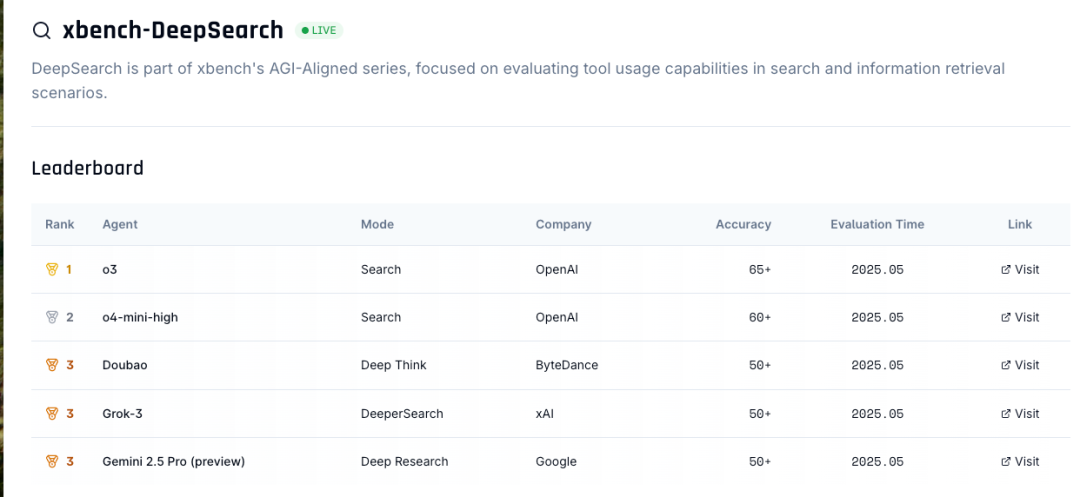The image size is (1080, 497).
Task: Click the bronze medal icon in Grok-3 row
Action: click(52, 414)
